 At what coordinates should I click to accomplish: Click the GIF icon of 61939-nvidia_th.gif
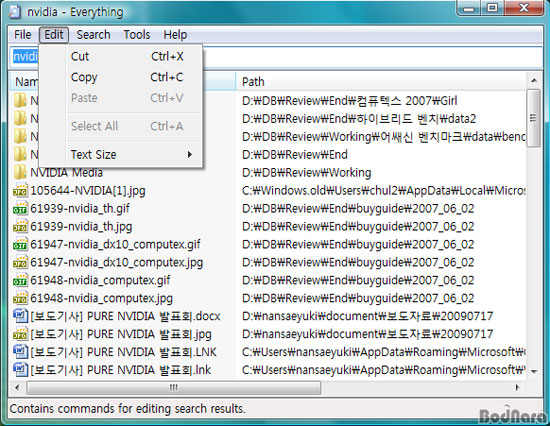click(20, 208)
